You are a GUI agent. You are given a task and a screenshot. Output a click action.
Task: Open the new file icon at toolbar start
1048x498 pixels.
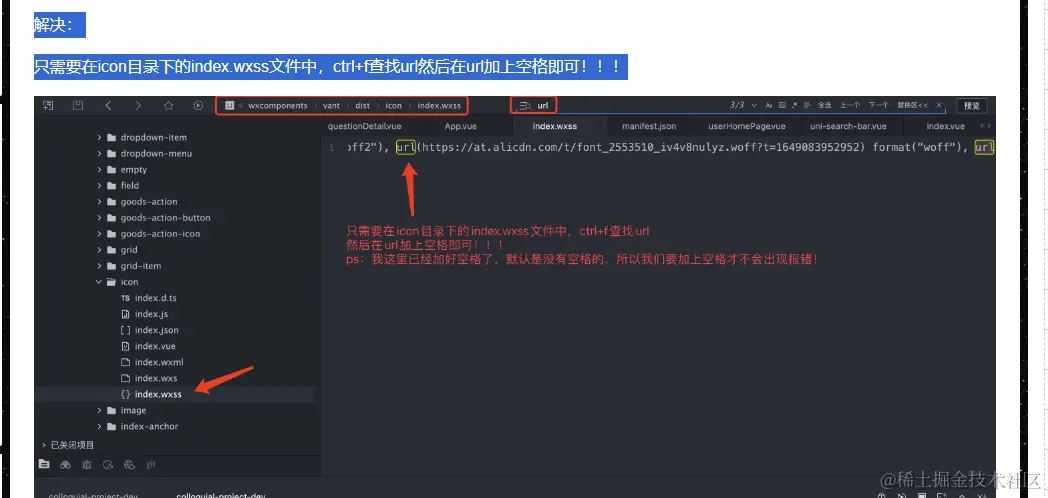point(48,106)
